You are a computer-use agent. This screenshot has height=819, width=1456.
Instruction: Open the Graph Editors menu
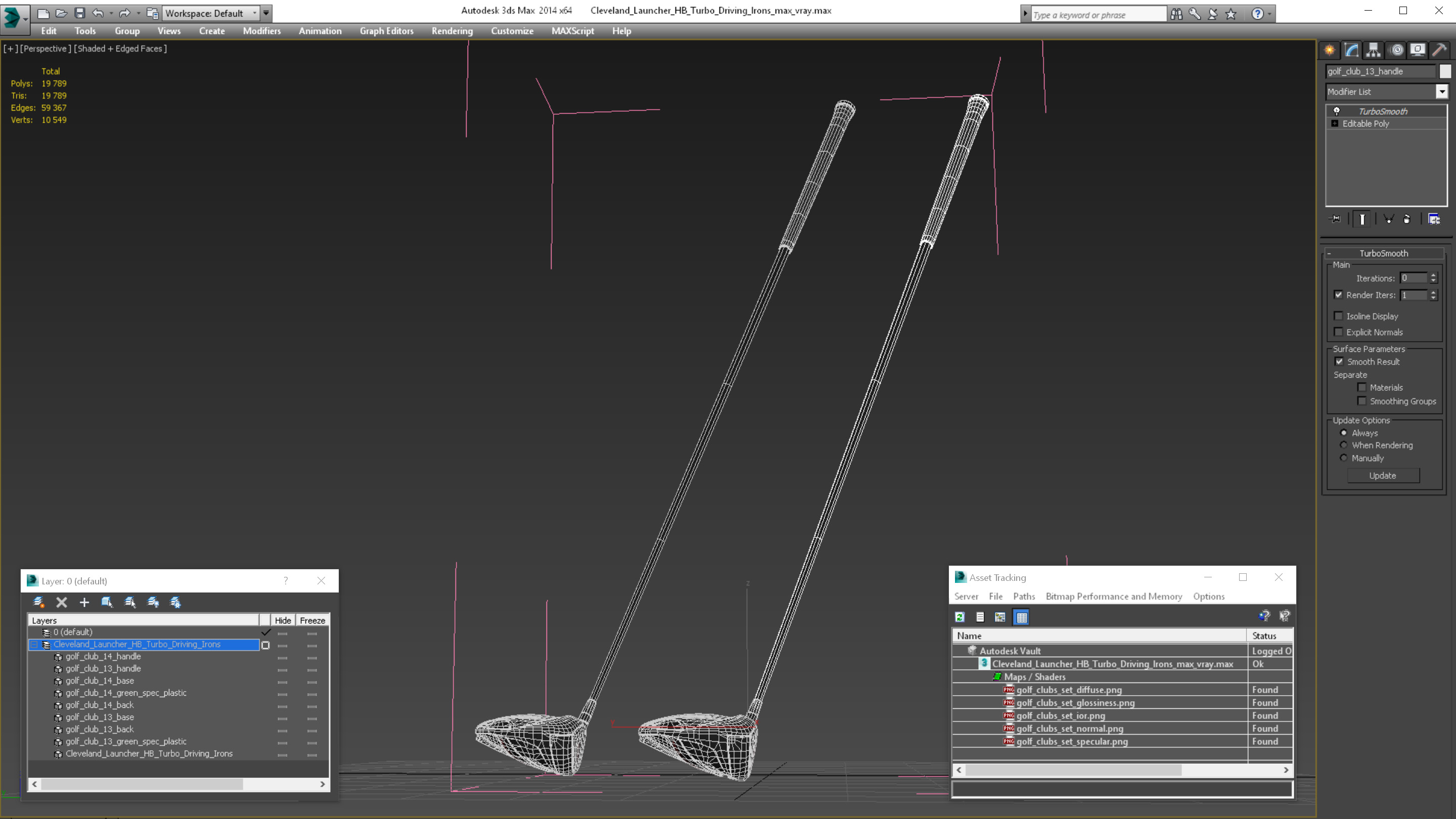[x=387, y=31]
